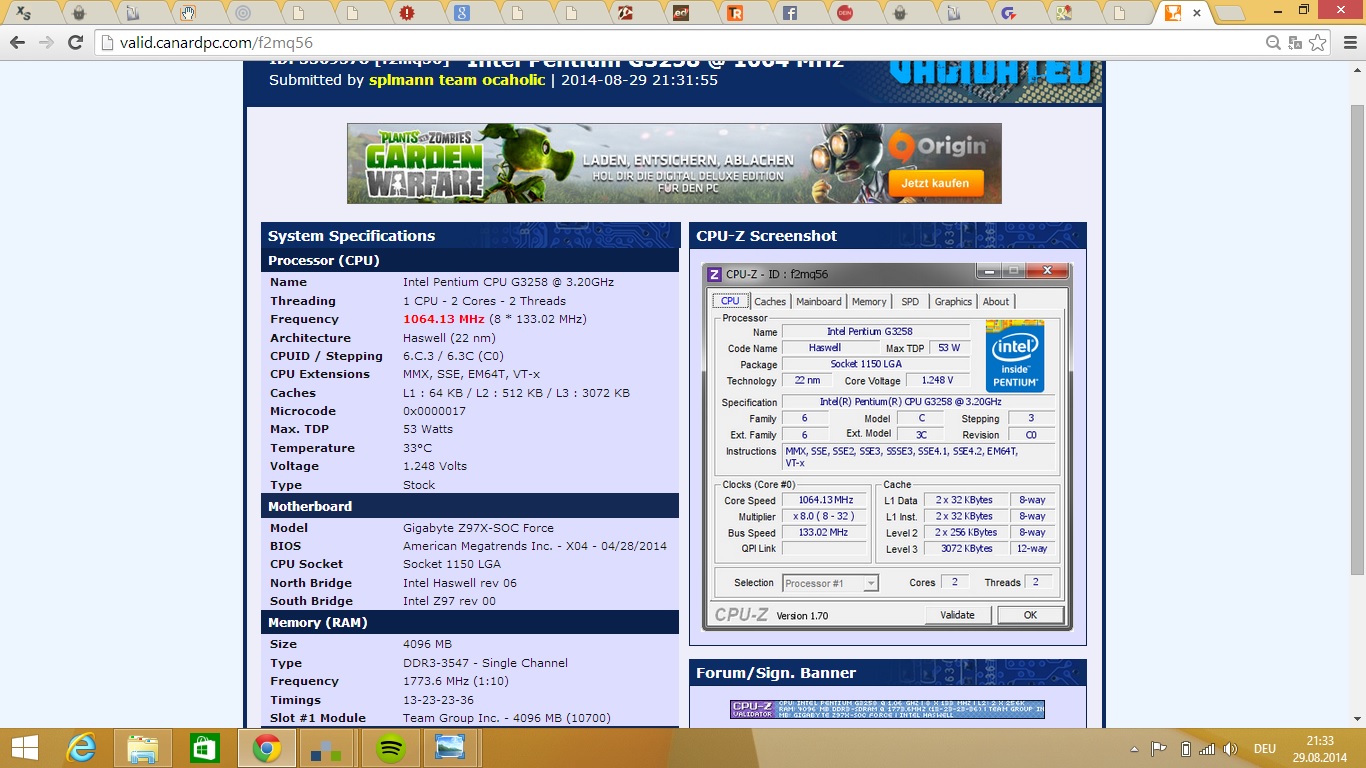
Task: Switch to the red spiky badge tab
Action: click(x=406, y=13)
